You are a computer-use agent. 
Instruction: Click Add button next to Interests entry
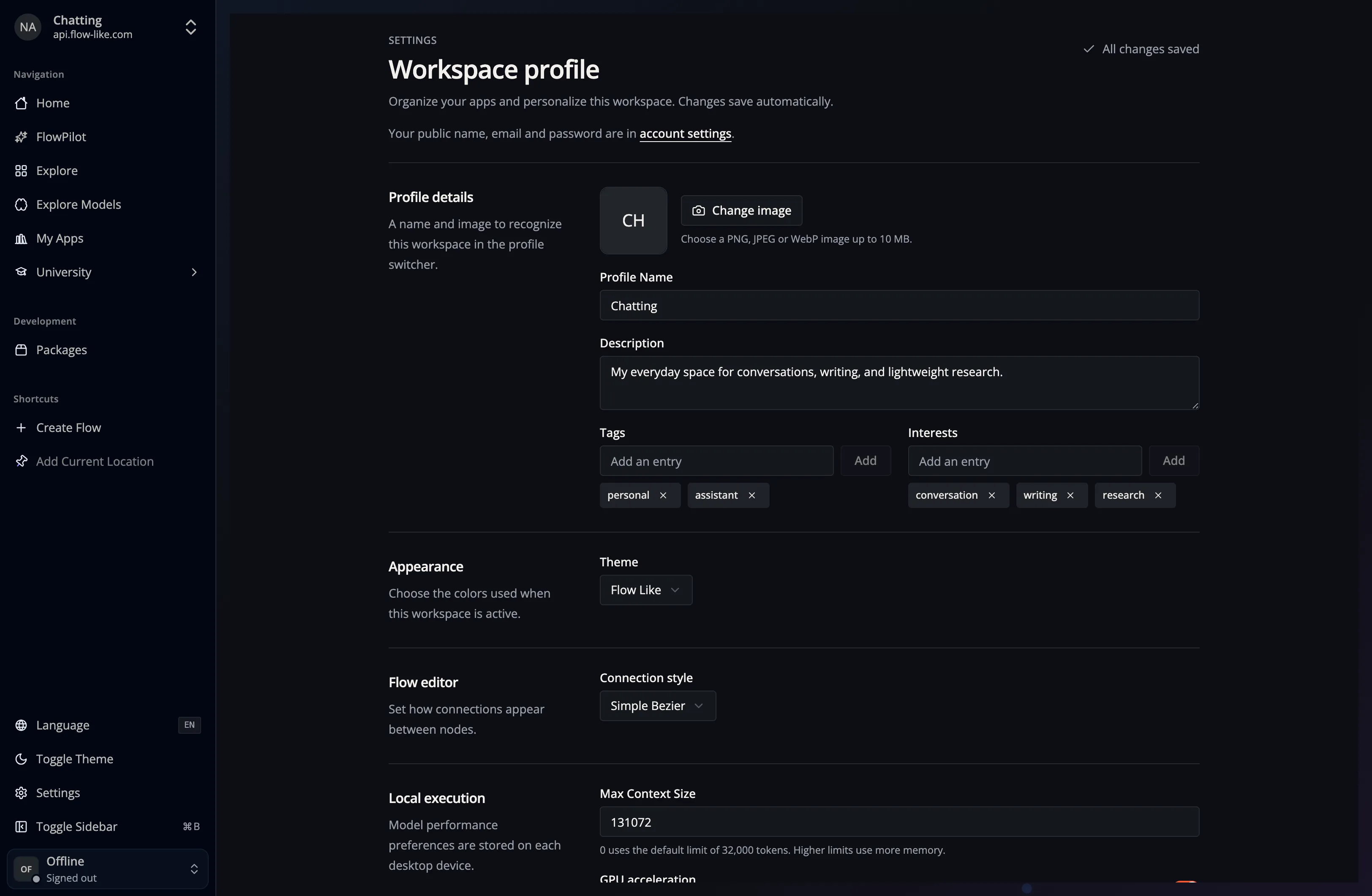pos(1174,460)
